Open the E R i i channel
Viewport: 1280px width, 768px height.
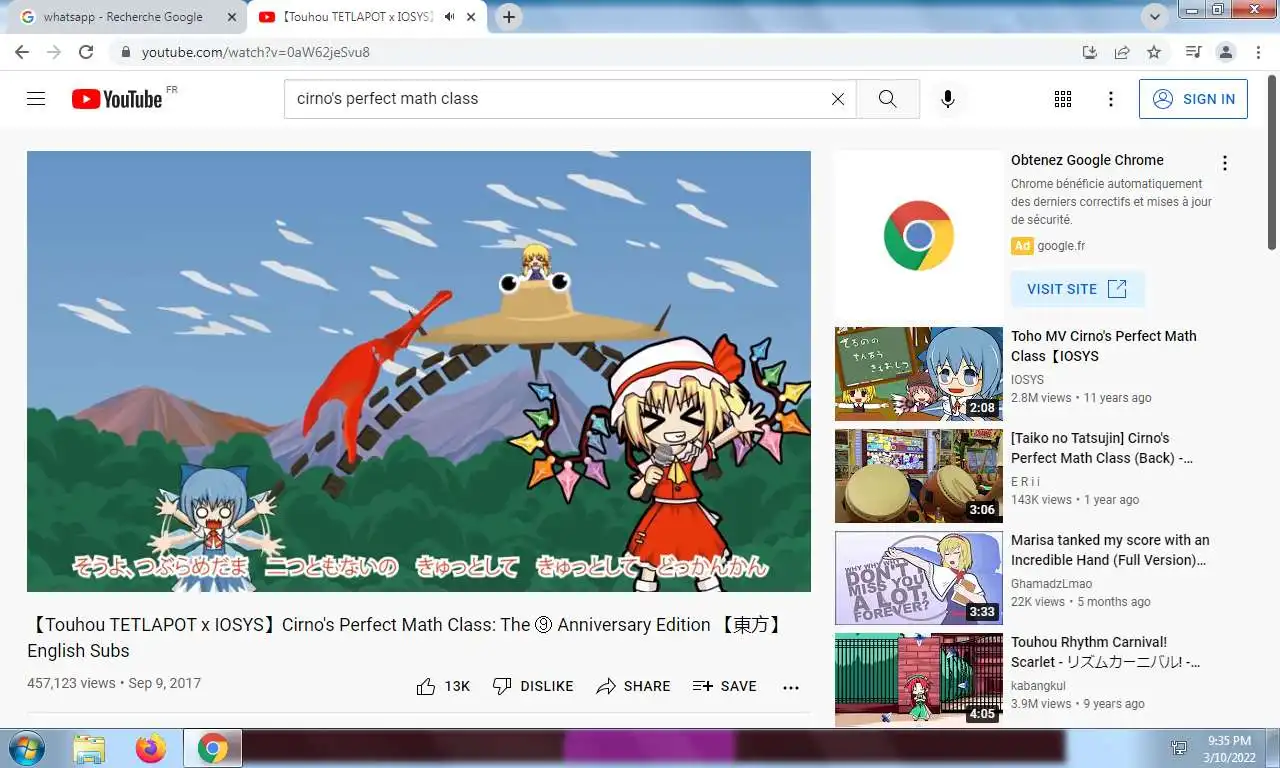tap(1026, 482)
